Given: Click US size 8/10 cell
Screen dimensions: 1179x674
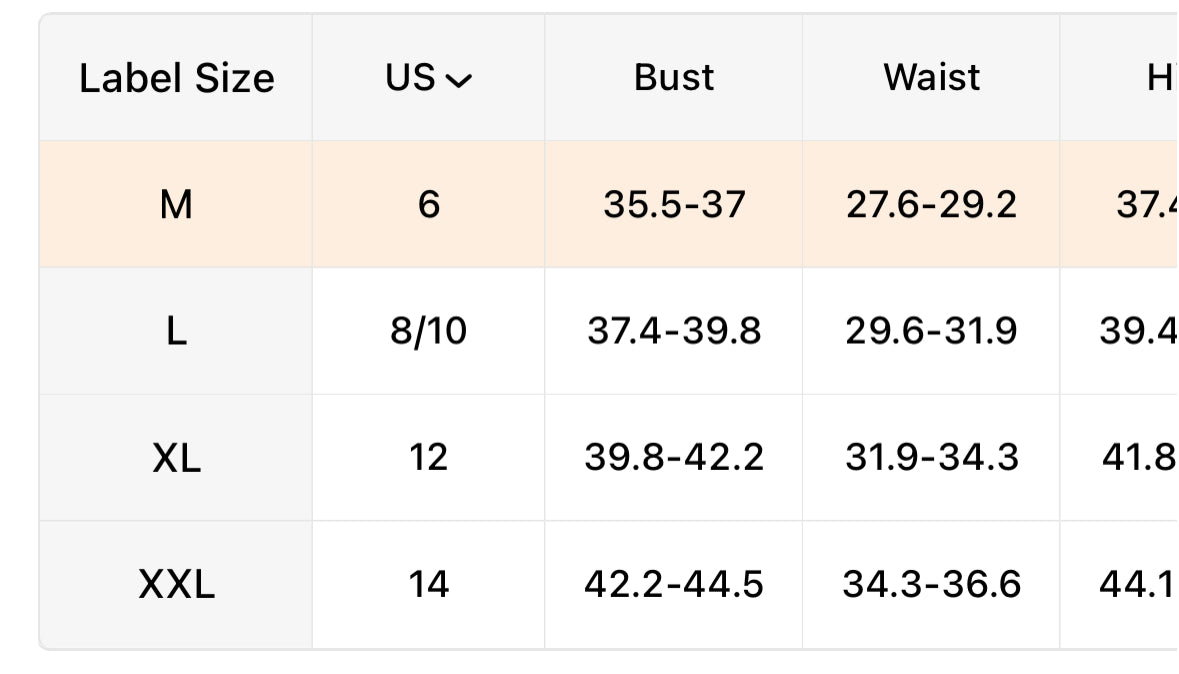Looking at the screenshot, I should click(429, 331).
